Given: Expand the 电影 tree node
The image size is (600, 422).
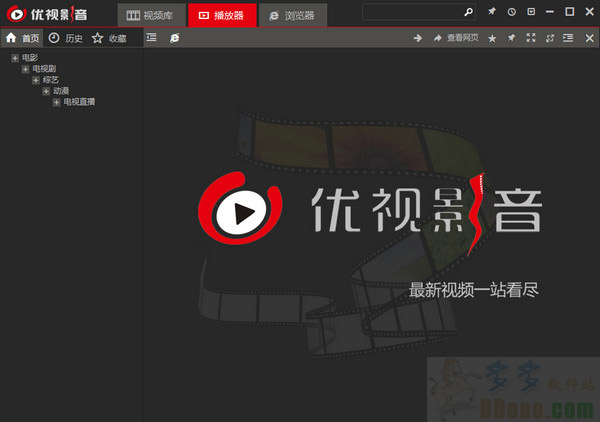Looking at the screenshot, I should (x=15, y=58).
